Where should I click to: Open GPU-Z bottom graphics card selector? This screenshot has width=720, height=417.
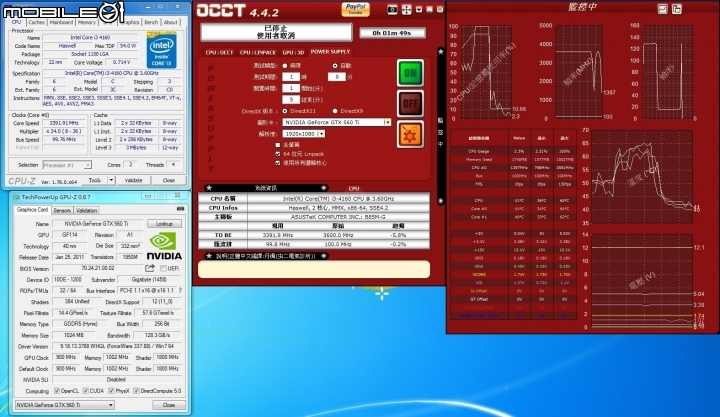pyautogui.click(x=65, y=405)
